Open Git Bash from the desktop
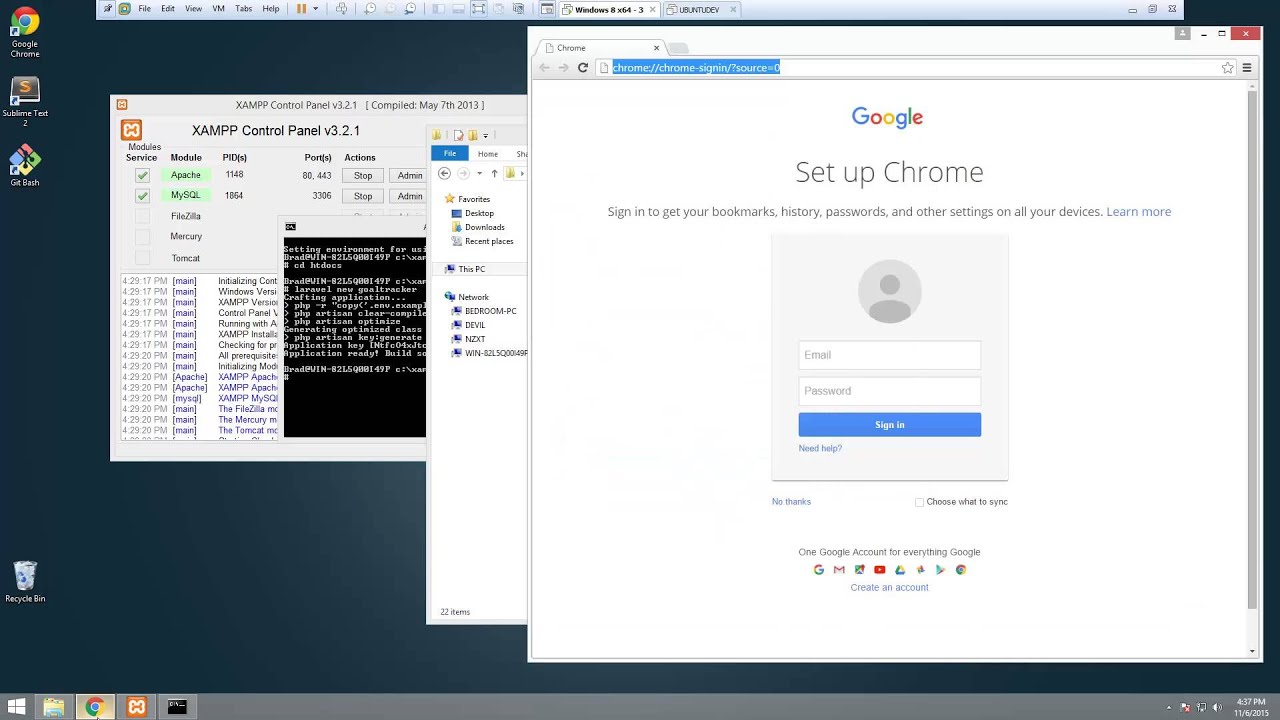 pyautogui.click(x=25, y=165)
